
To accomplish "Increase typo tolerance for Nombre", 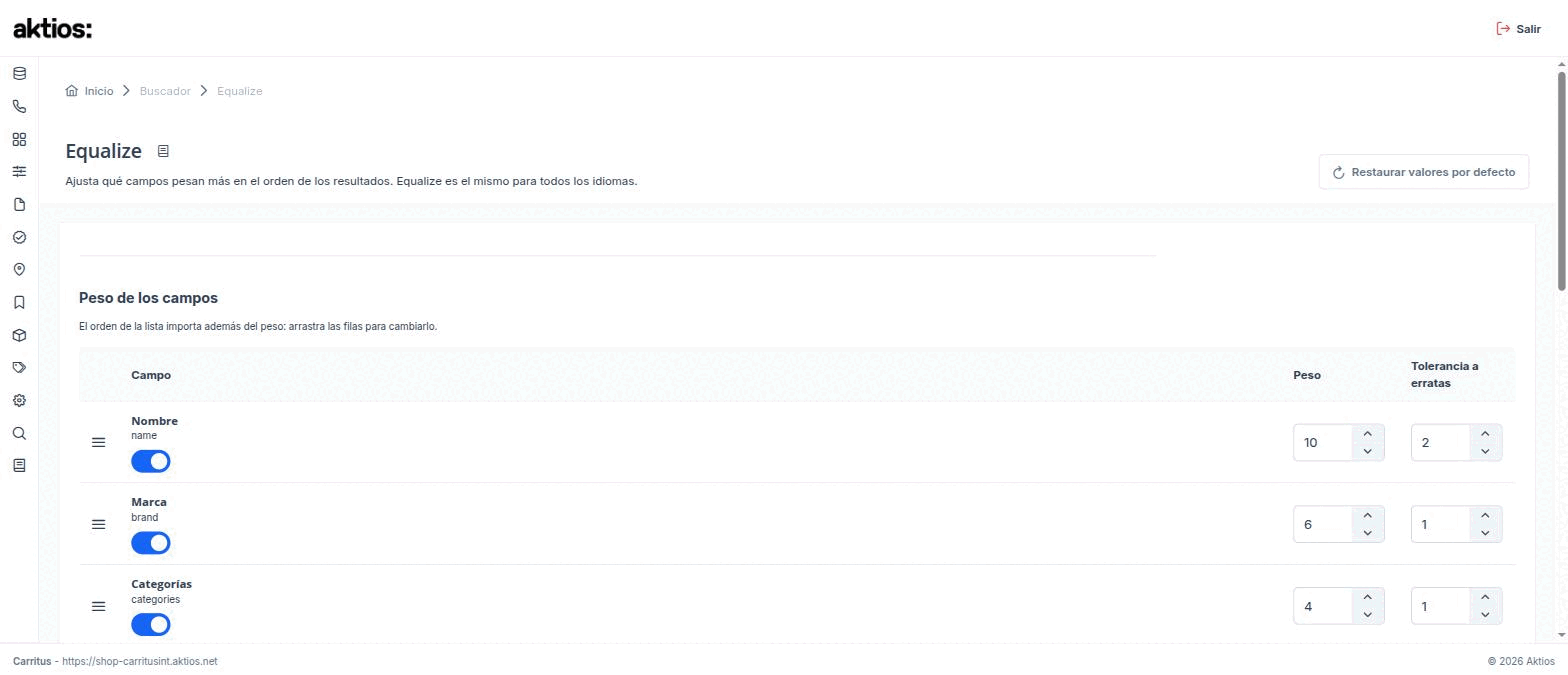I will pyautogui.click(x=1485, y=433).
